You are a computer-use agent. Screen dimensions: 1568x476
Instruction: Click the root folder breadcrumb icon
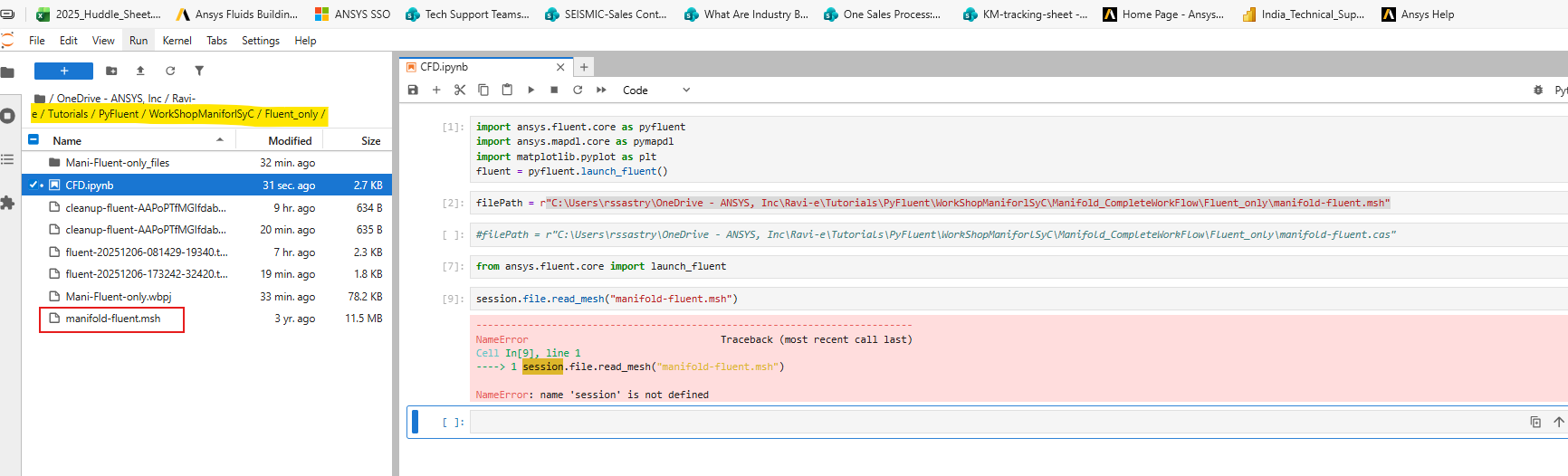tap(40, 99)
